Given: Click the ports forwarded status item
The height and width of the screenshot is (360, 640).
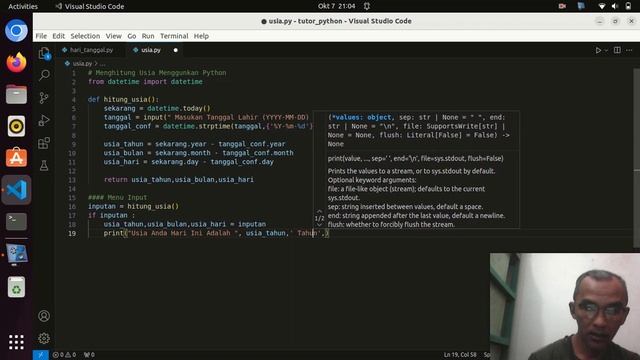Looking at the screenshot, I should [x=89, y=355].
